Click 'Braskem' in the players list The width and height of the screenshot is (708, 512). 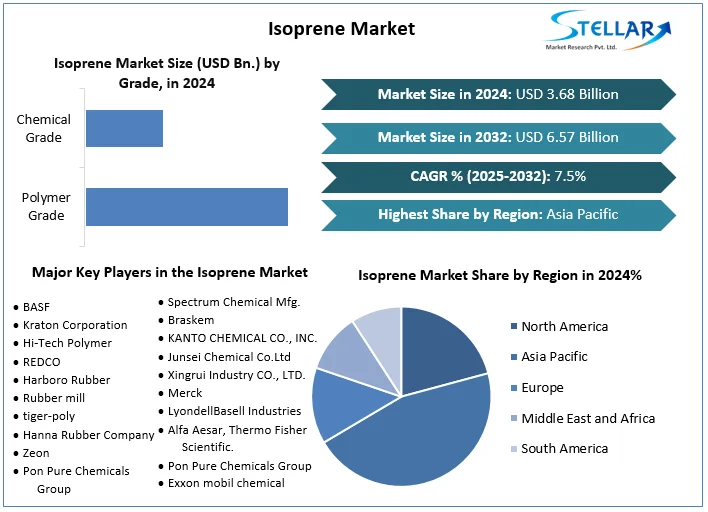click(x=191, y=320)
